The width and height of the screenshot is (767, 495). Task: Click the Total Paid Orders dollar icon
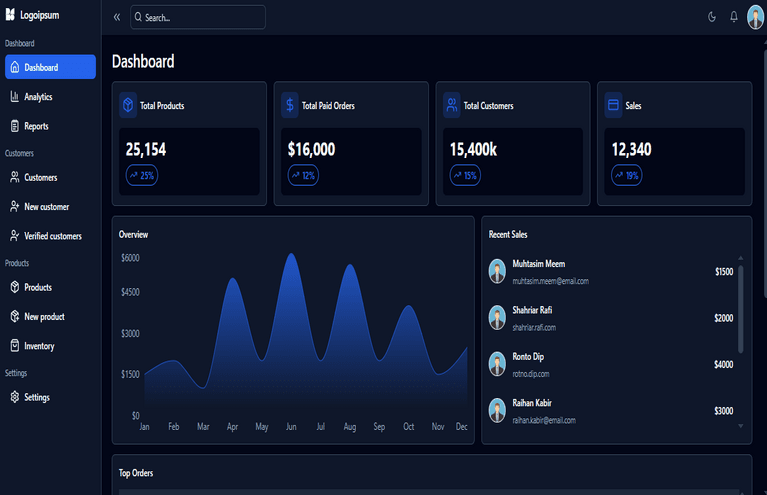click(290, 105)
